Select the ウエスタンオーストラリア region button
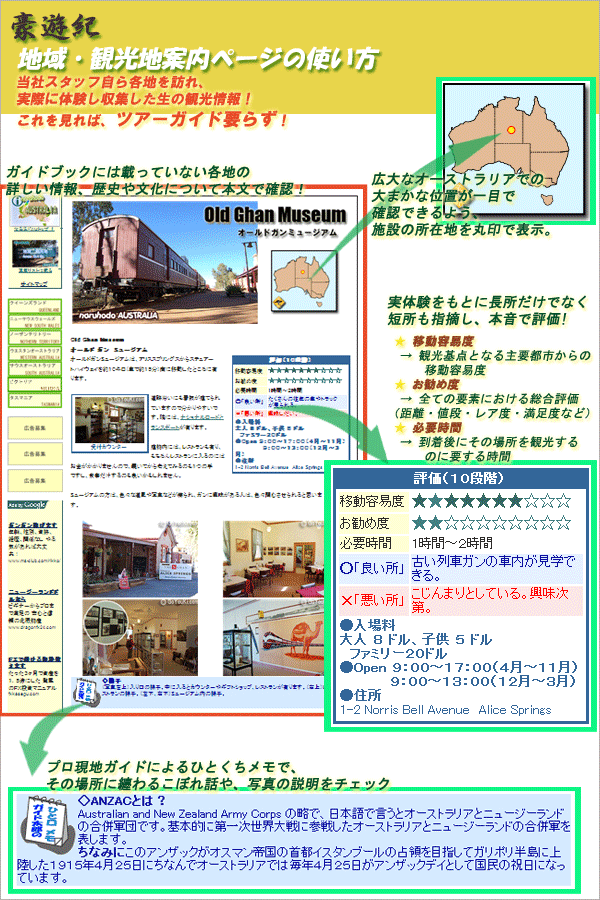Viewport: 600px width, 900px height. (x=34, y=353)
